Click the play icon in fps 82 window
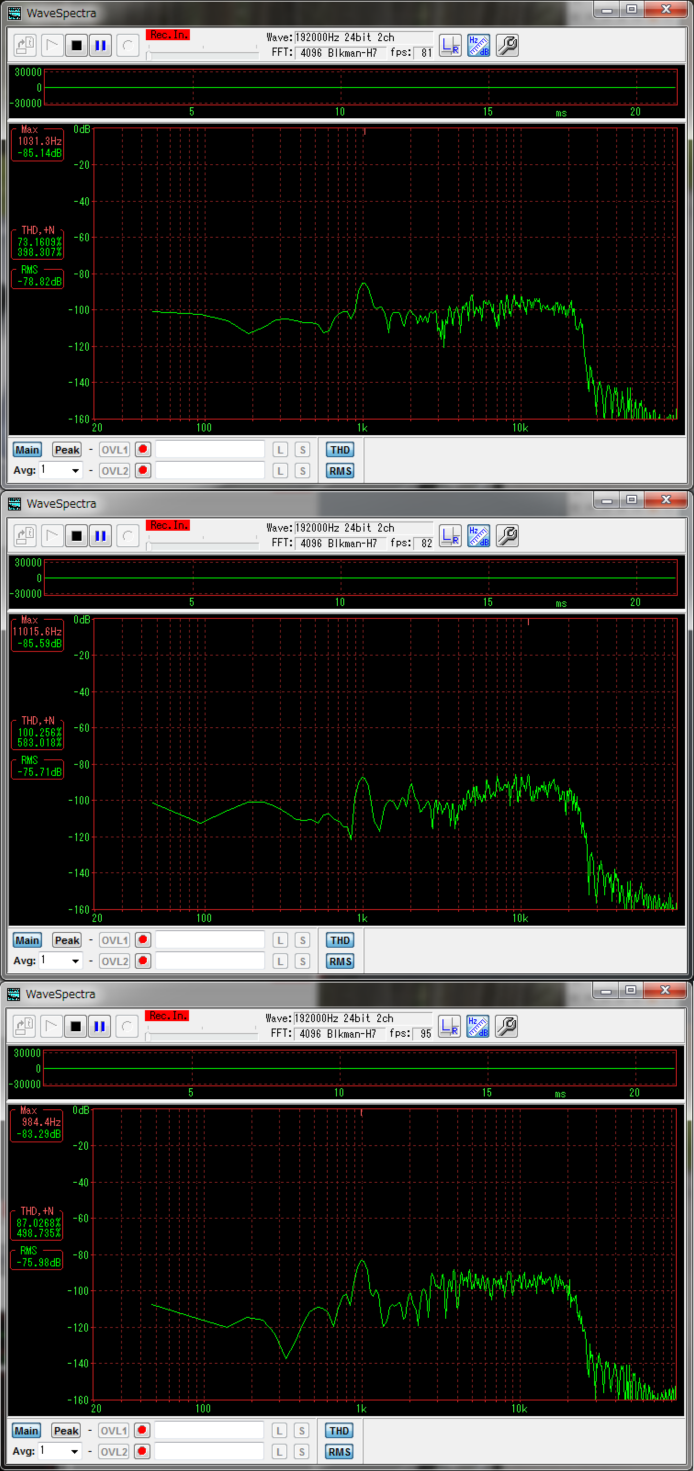This screenshot has height=1471, width=694. [52, 536]
